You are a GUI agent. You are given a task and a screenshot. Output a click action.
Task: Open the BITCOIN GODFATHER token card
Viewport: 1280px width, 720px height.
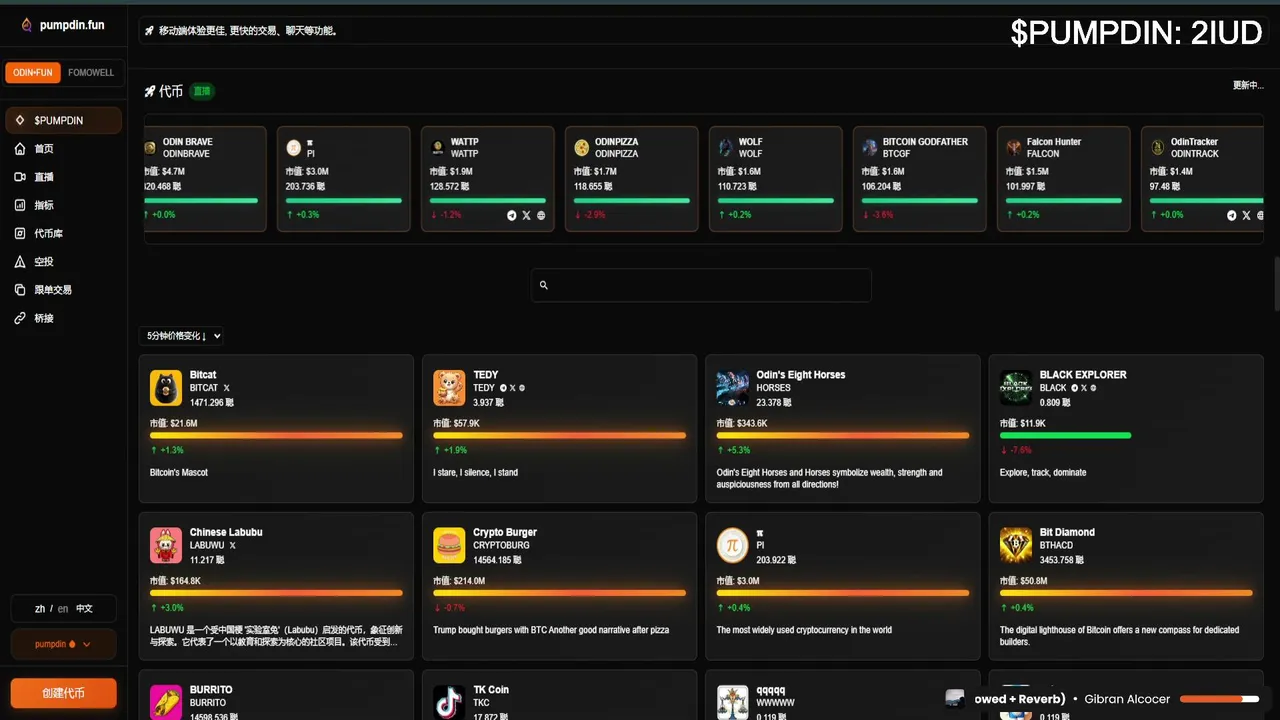919,179
